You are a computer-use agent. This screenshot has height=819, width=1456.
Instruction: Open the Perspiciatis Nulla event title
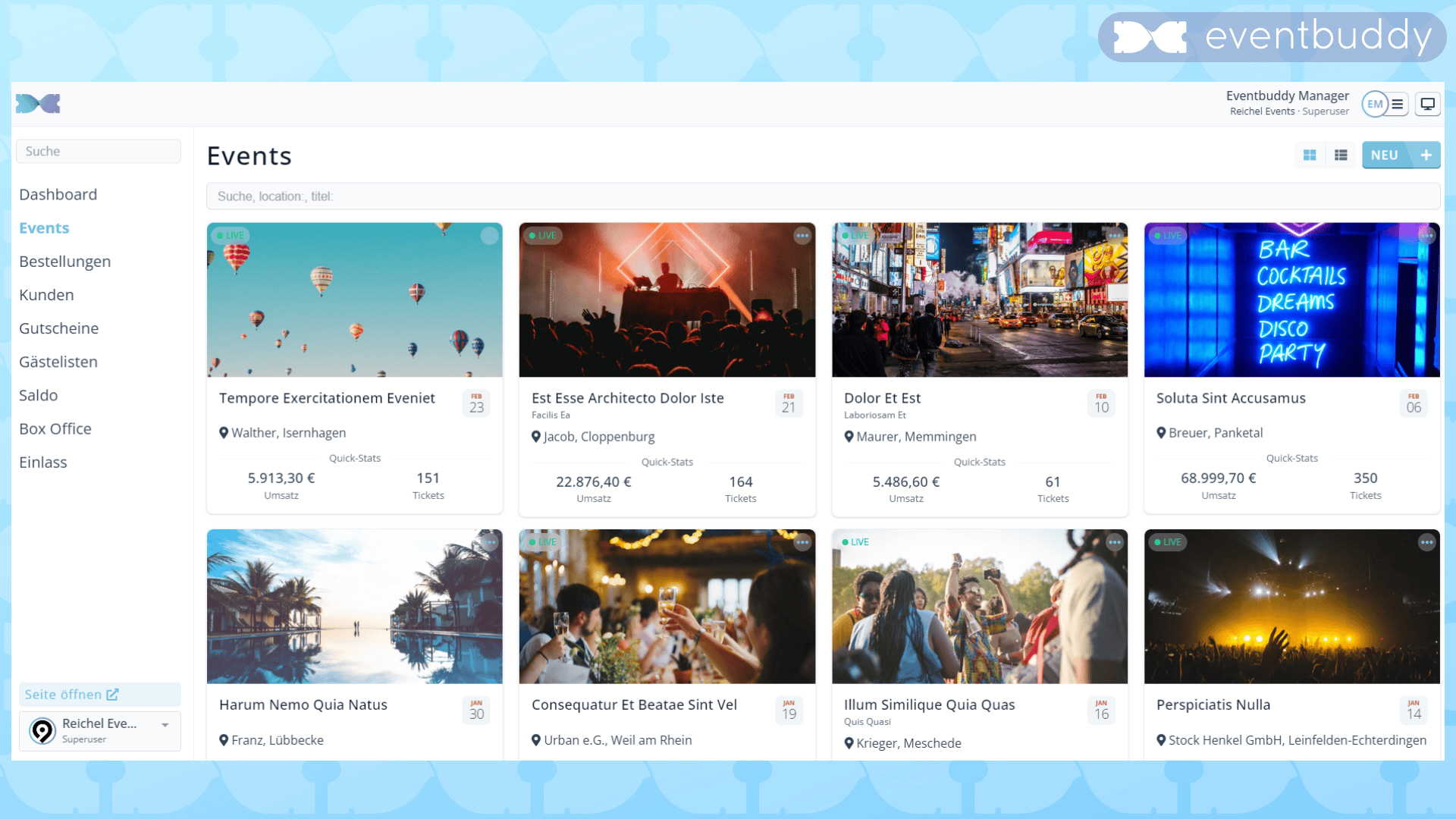click(x=1213, y=704)
